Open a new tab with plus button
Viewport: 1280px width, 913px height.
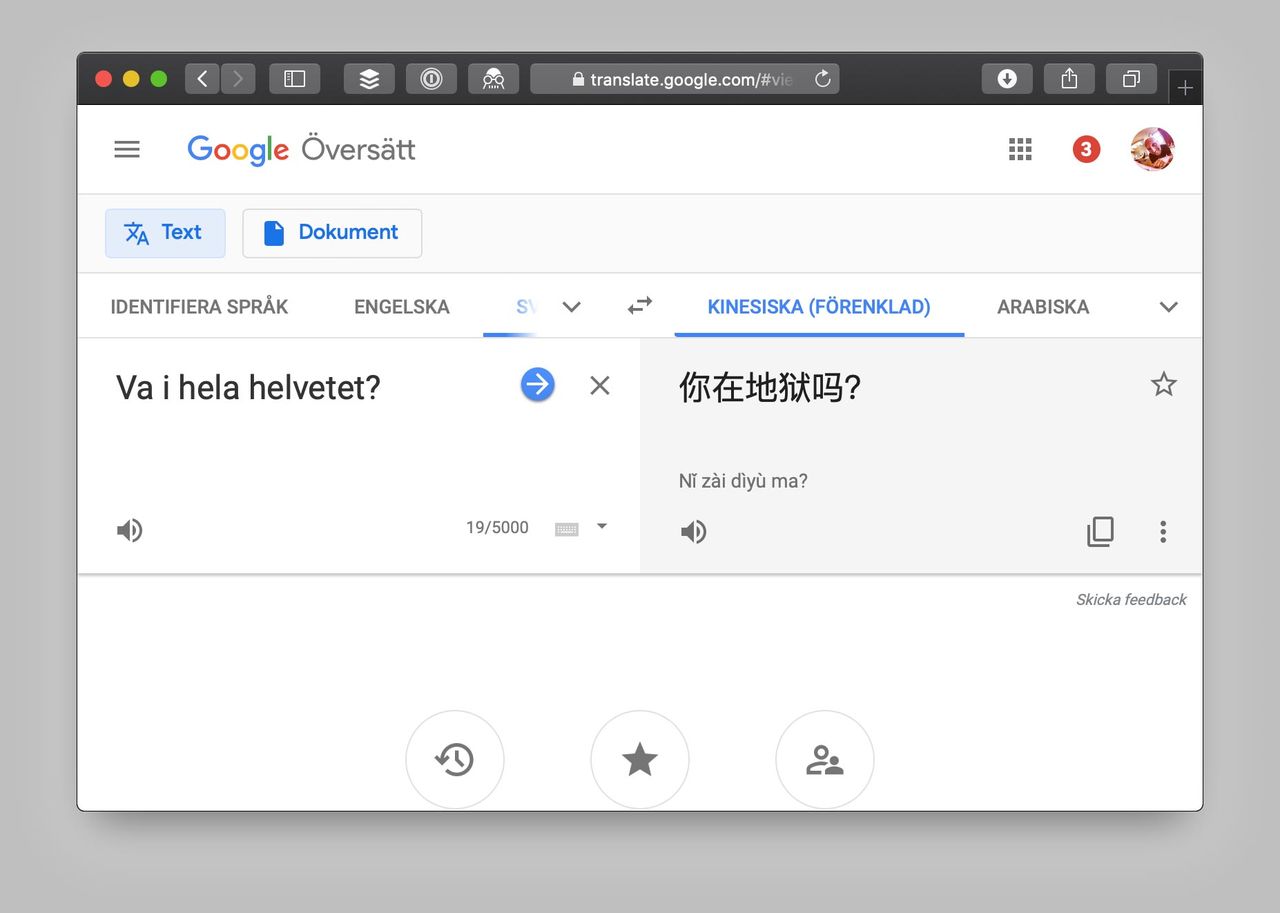[x=1185, y=88]
